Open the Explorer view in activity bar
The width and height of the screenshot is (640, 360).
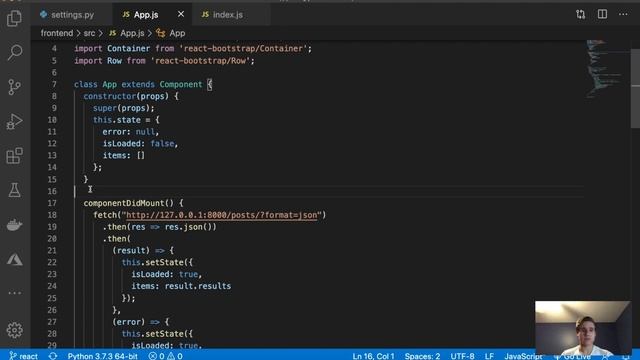(x=15, y=18)
